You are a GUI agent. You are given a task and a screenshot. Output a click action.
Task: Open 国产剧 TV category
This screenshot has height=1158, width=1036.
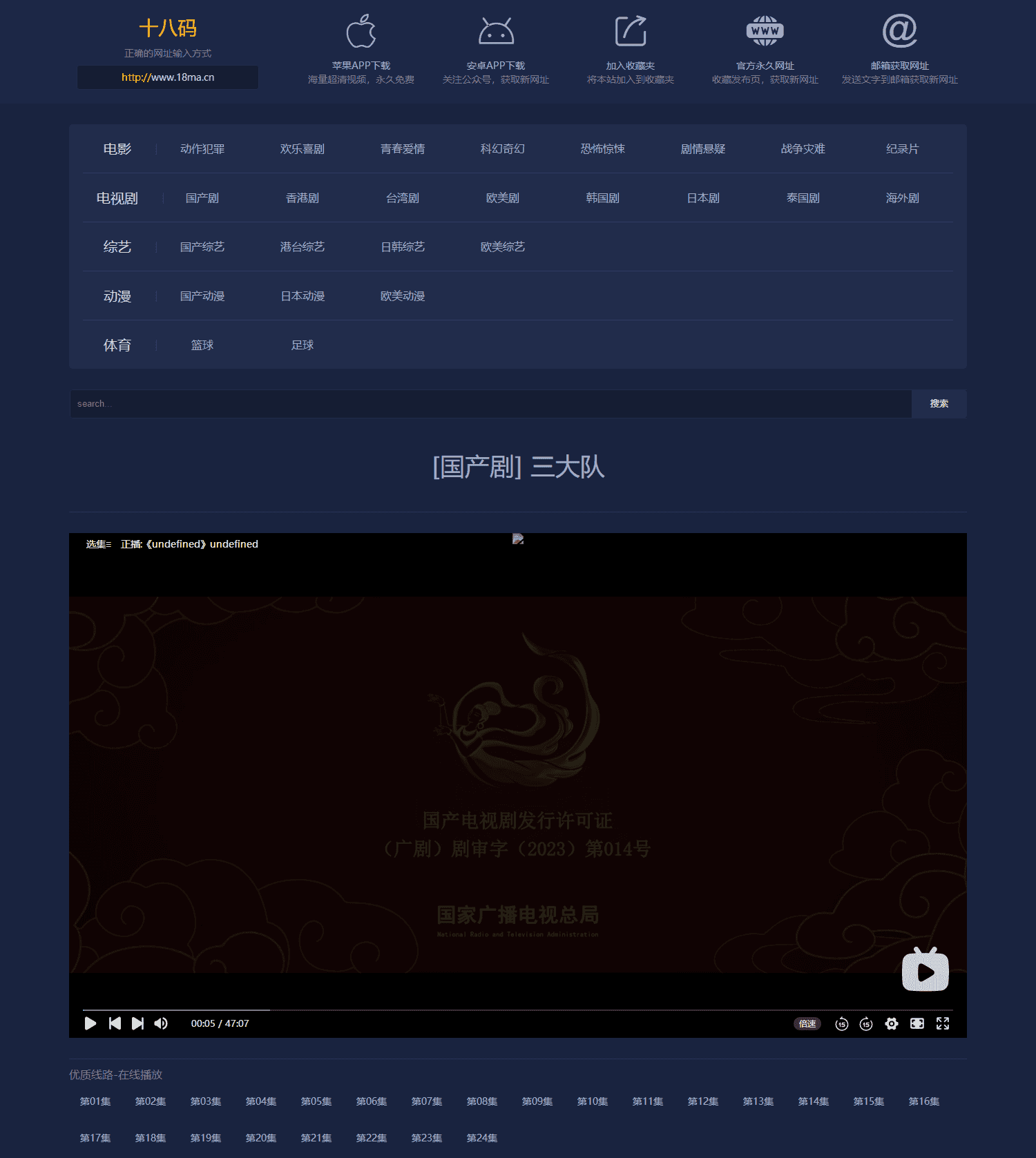(x=202, y=198)
